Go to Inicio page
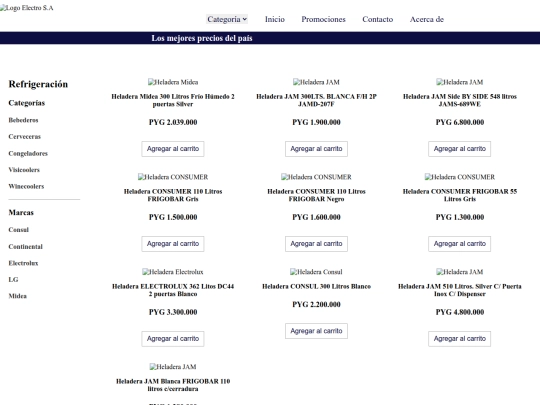540x405 pixels. (x=275, y=19)
